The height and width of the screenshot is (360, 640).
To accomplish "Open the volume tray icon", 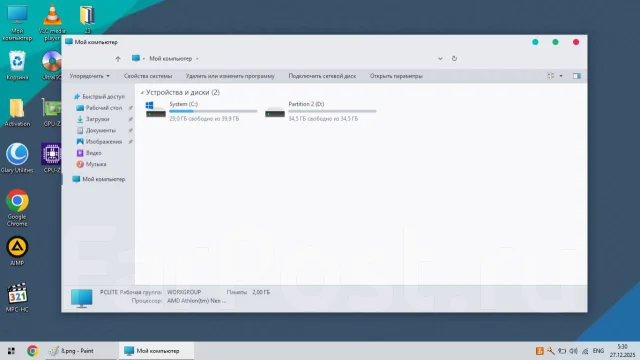I will (x=573, y=351).
